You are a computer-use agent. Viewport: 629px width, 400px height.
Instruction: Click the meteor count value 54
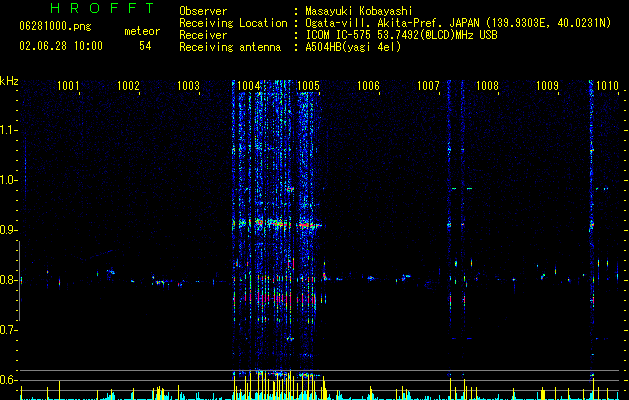click(x=145, y=46)
